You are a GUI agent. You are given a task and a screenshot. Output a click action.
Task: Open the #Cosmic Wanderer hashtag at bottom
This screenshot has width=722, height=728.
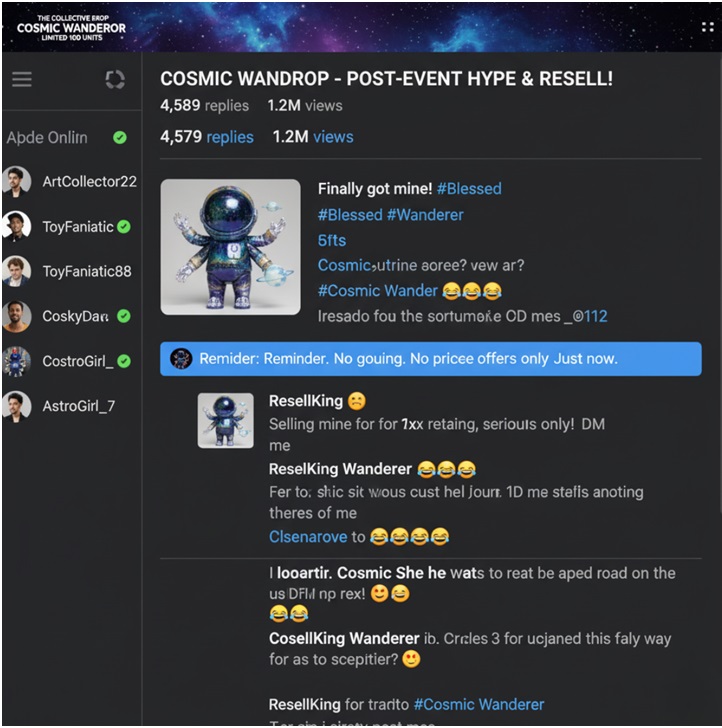(x=479, y=704)
